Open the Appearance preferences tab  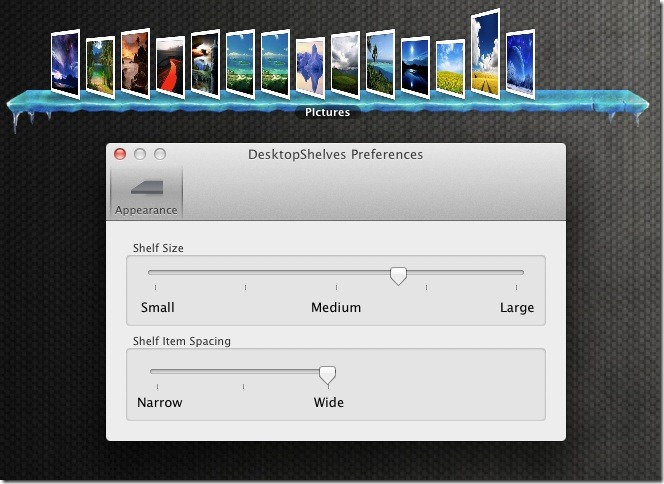pos(146,193)
